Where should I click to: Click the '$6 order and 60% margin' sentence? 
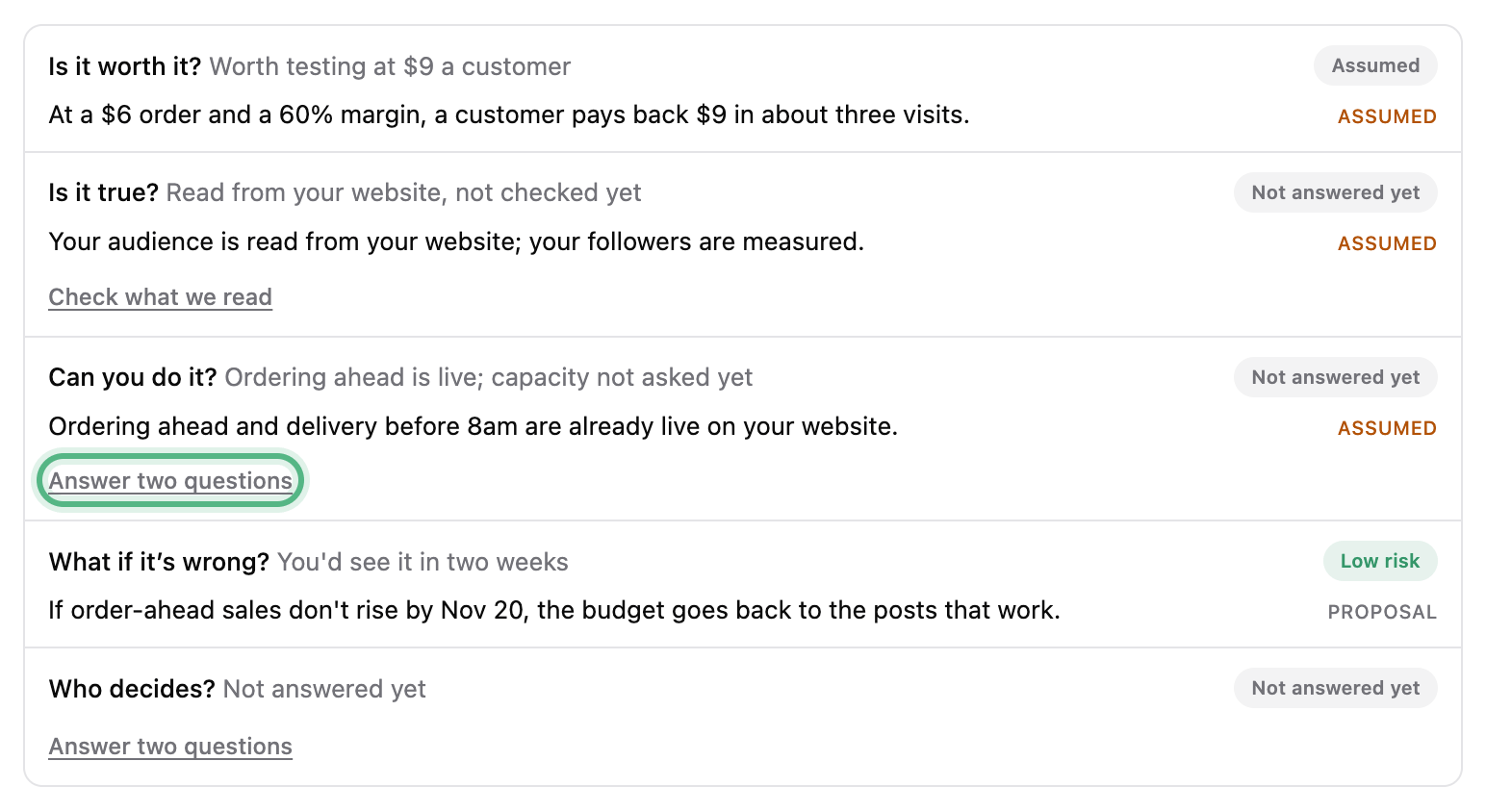click(x=509, y=114)
